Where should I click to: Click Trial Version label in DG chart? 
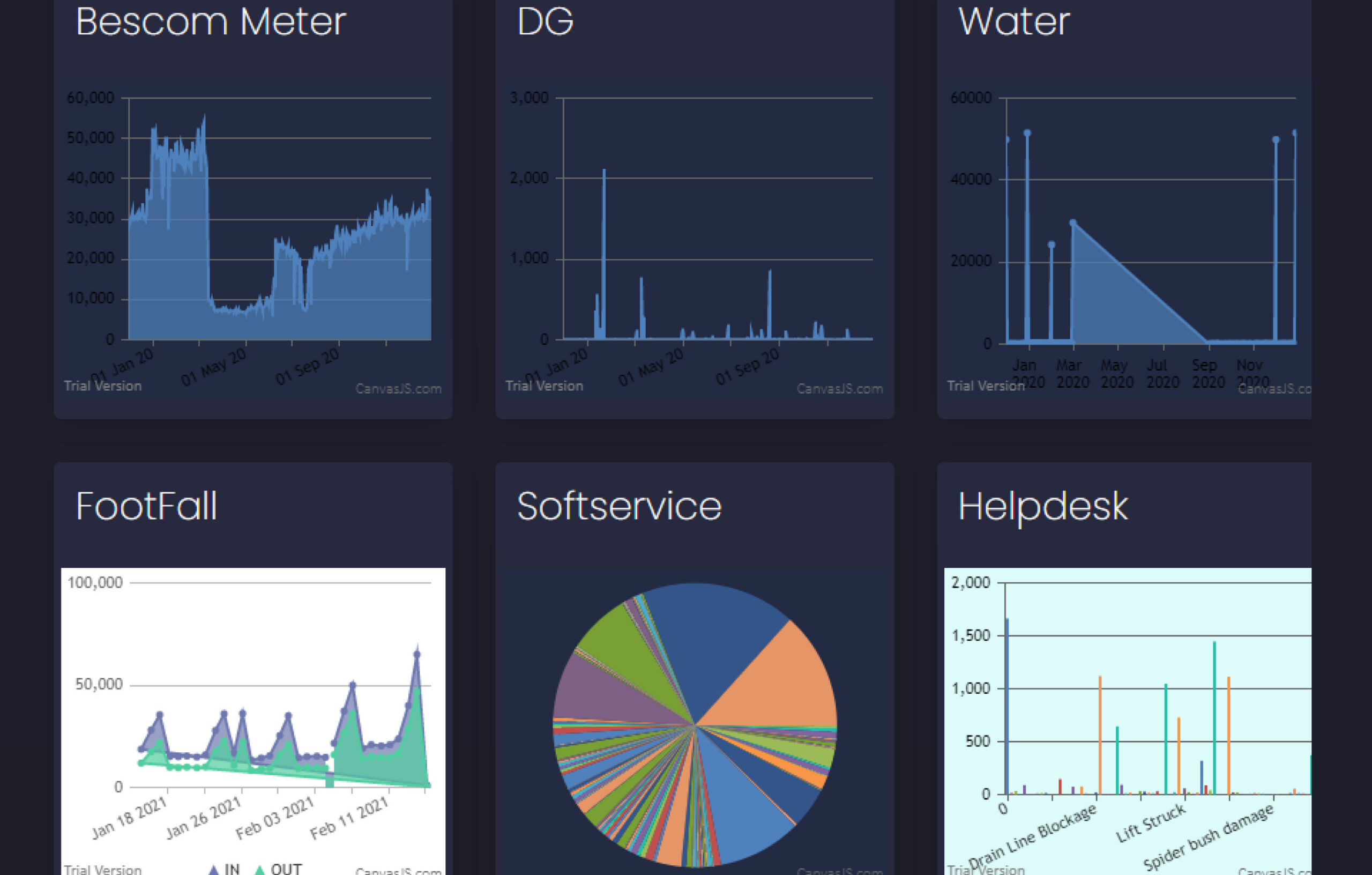point(544,386)
